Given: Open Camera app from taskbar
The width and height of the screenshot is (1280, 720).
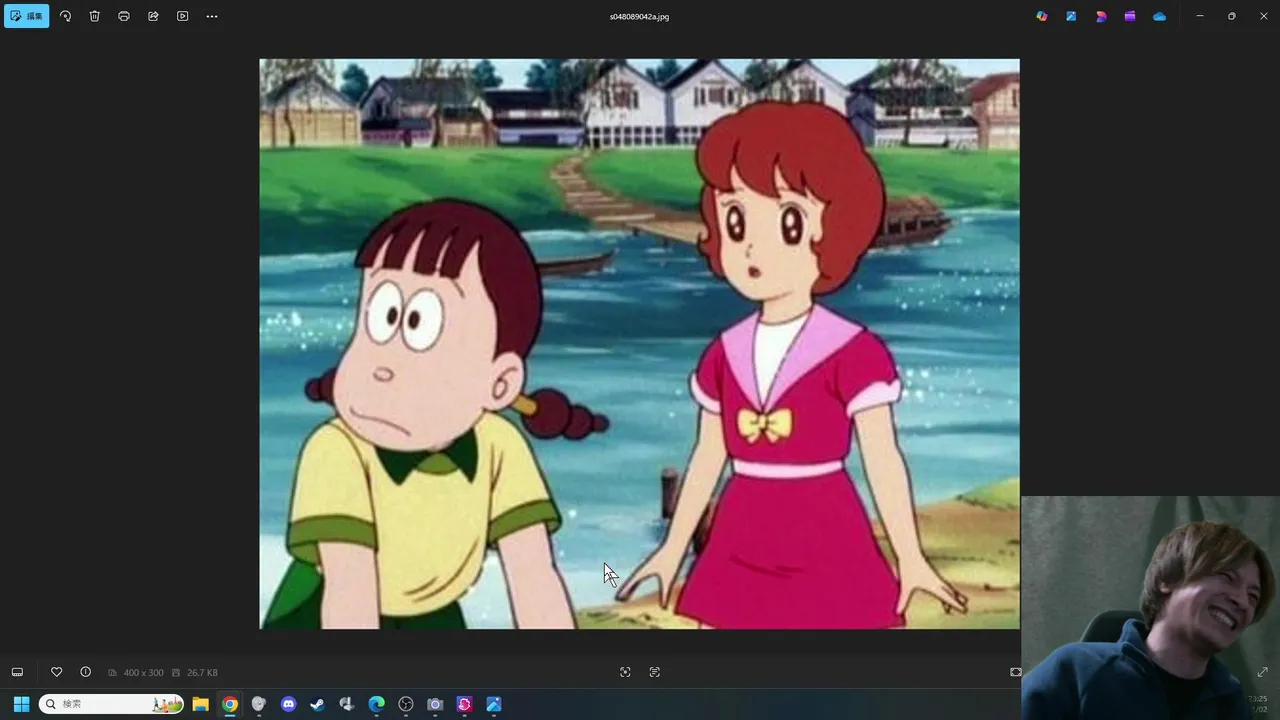Looking at the screenshot, I should click(435, 704).
